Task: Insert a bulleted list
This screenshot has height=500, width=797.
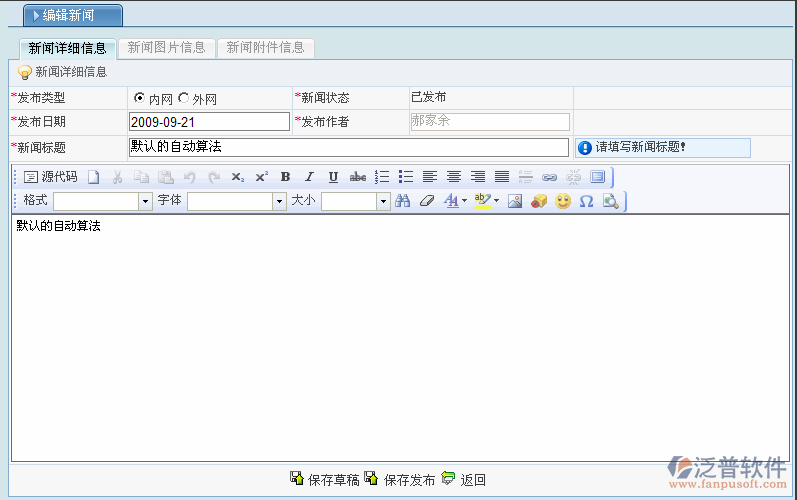Action: pos(406,177)
